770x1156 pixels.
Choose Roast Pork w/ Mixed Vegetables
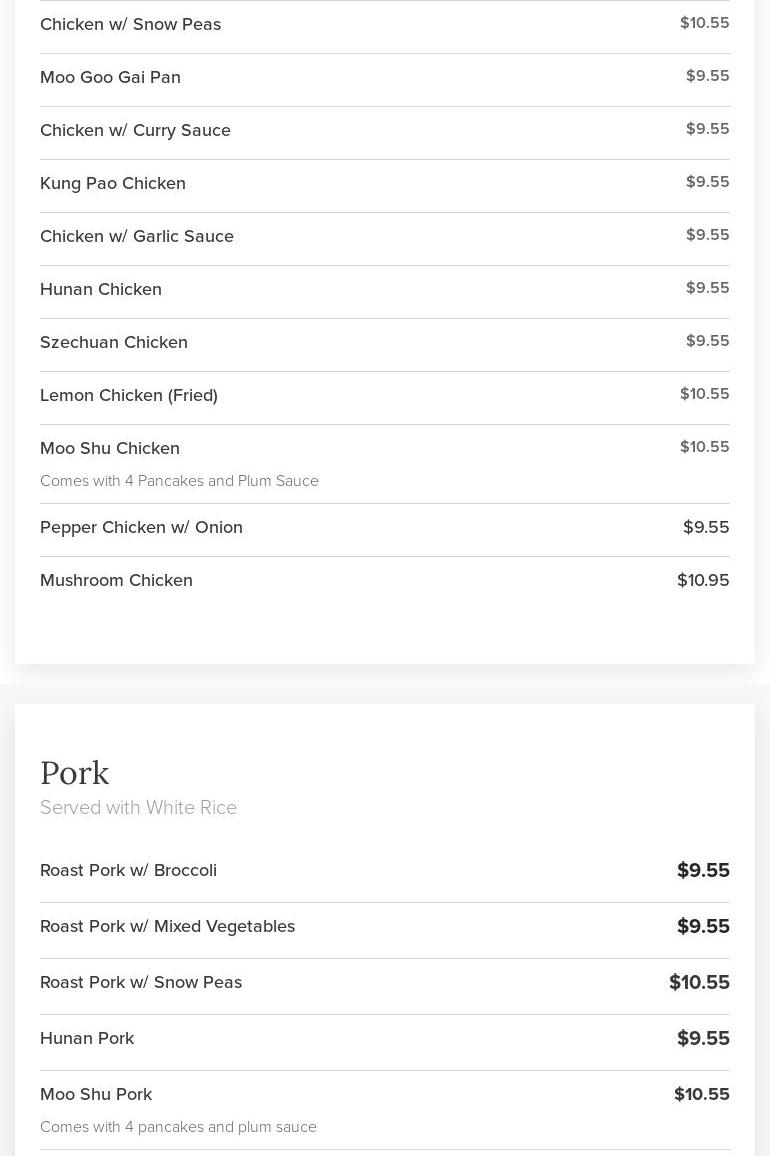[x=167, y=926]
